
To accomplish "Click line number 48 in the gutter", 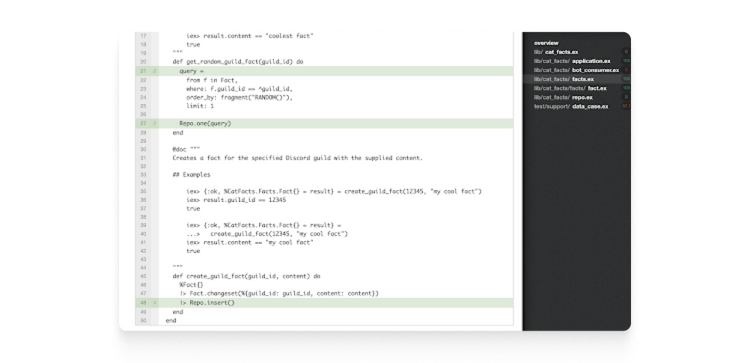I will [143, 303].
